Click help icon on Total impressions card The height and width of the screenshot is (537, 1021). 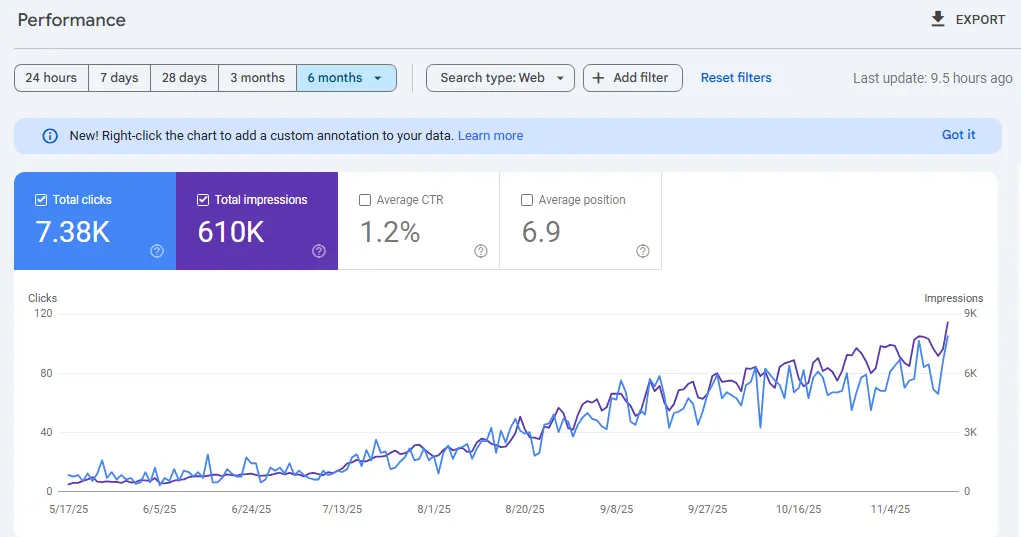point(319,251)
